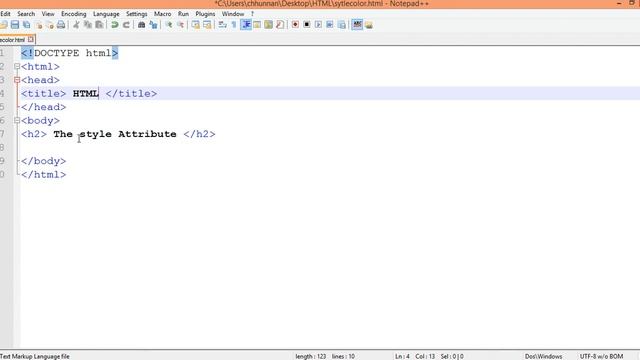Open the Macro menu

[x=162, y=14]
